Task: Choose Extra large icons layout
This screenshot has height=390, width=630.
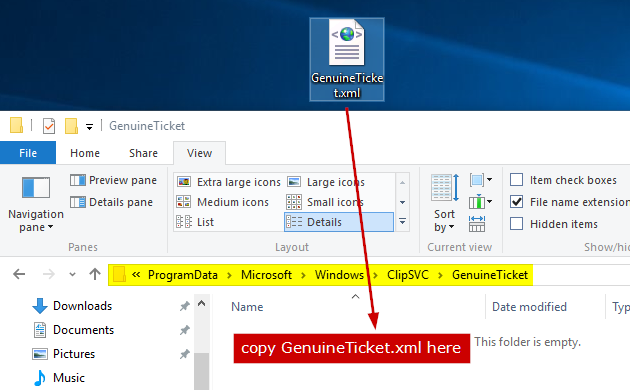Action: point(228,182)
